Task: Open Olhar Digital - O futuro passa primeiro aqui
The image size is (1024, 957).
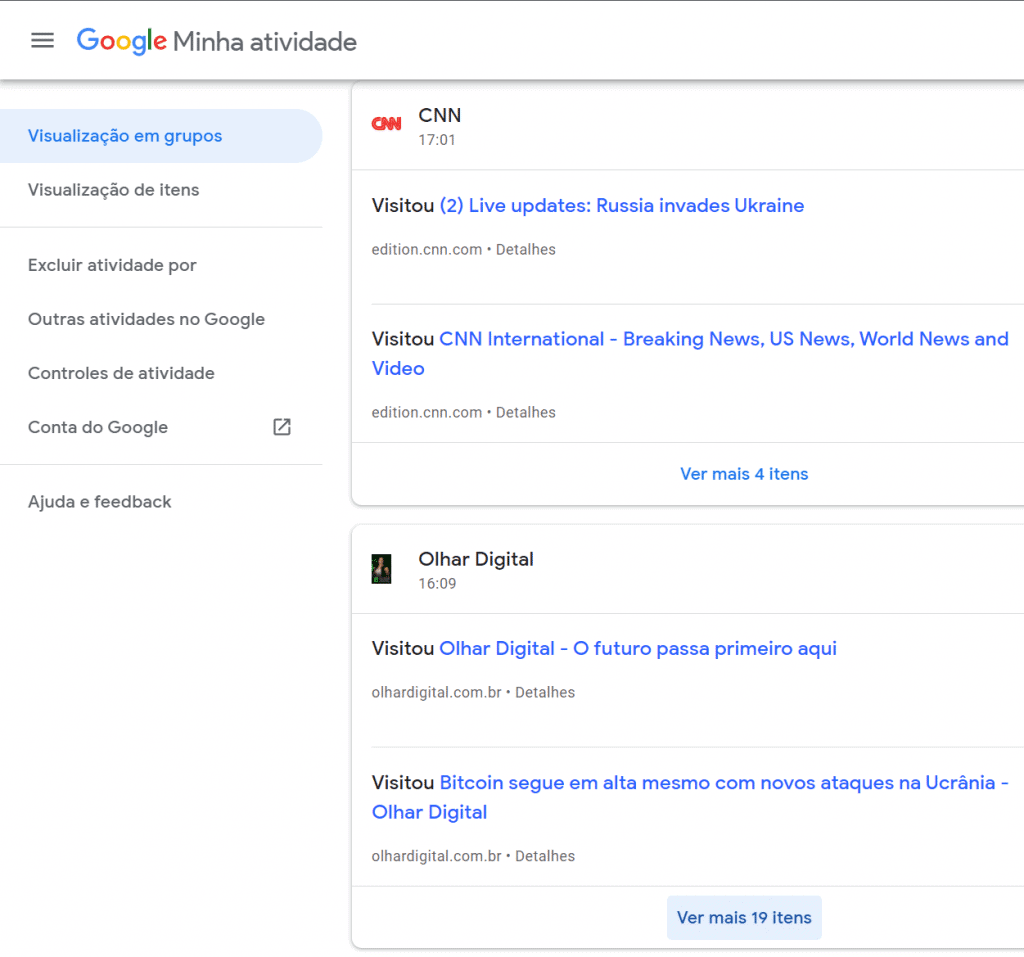Action: click(638, 649)
